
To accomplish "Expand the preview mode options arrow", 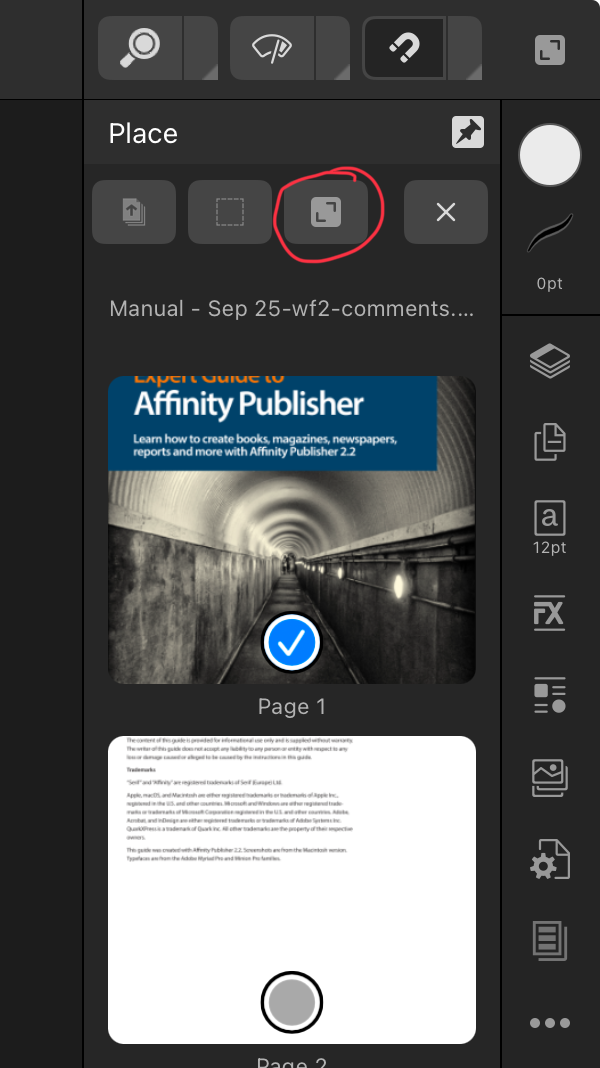I will tap(333, 48).
